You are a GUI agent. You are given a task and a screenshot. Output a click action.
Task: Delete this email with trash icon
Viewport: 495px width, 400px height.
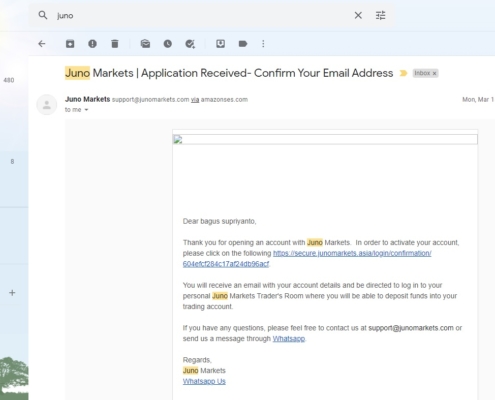(115, 44)
